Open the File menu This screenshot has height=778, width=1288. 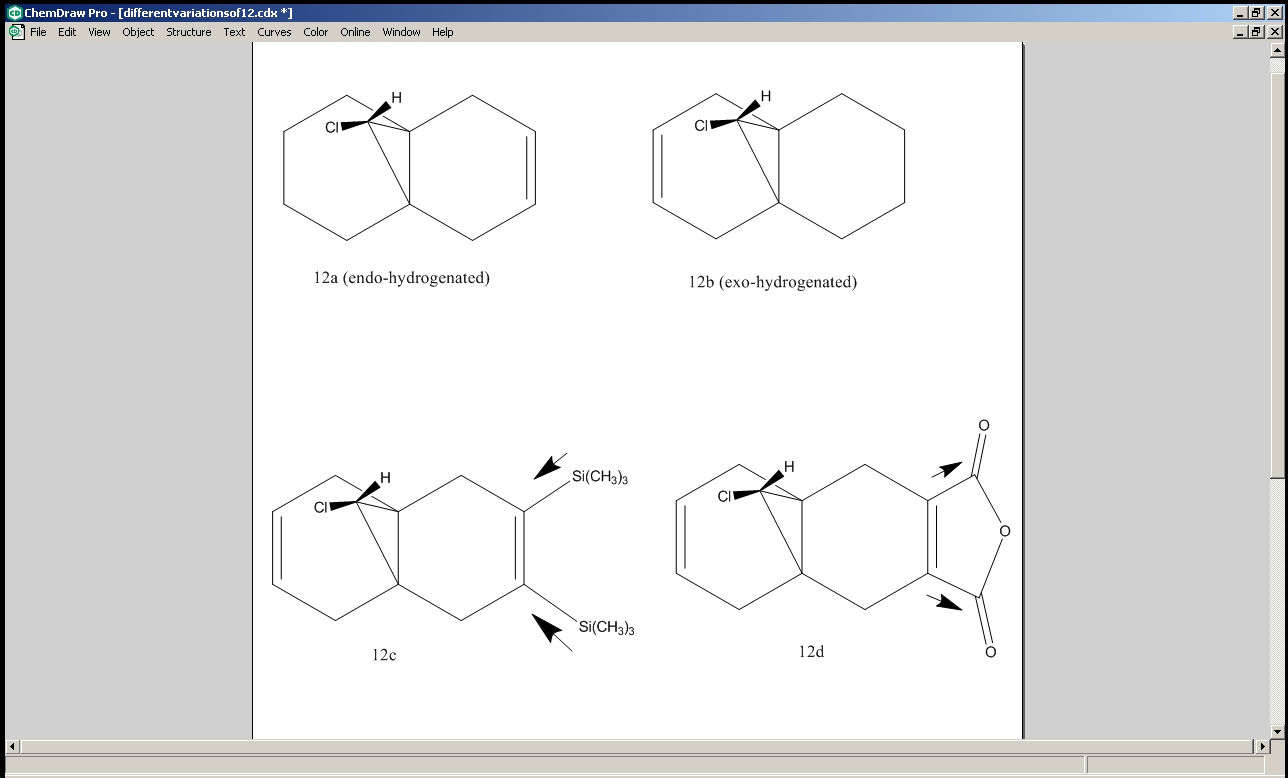[x=38, y=32]
